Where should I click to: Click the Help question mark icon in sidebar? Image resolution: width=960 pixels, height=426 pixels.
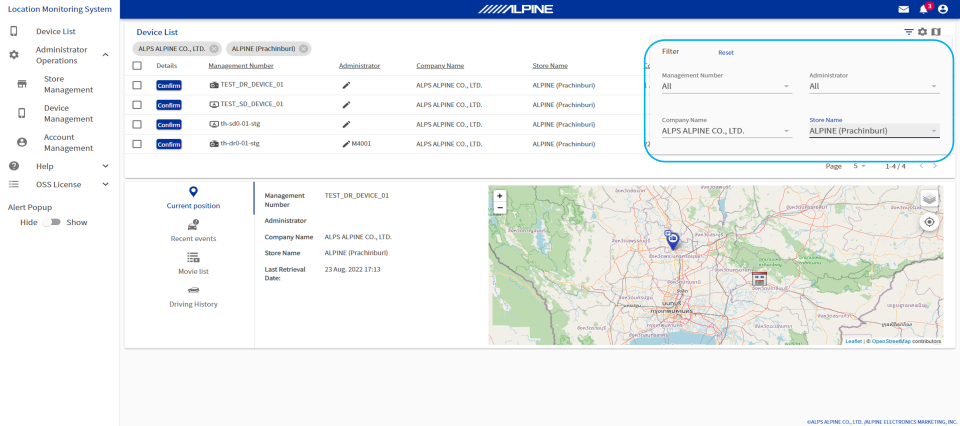tap(13, 166)
